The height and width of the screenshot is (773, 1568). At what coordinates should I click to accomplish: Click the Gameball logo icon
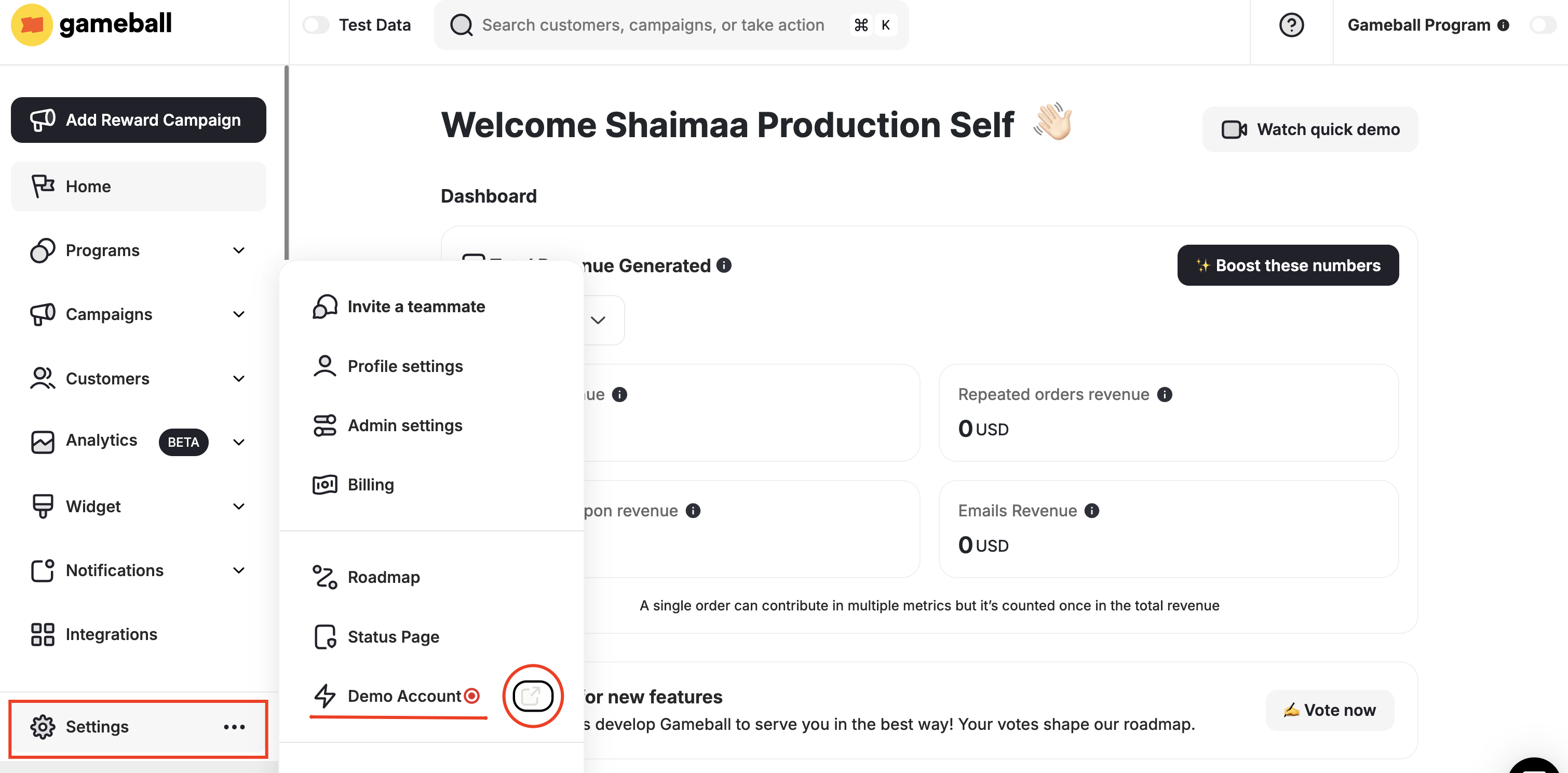coord(32,25)
